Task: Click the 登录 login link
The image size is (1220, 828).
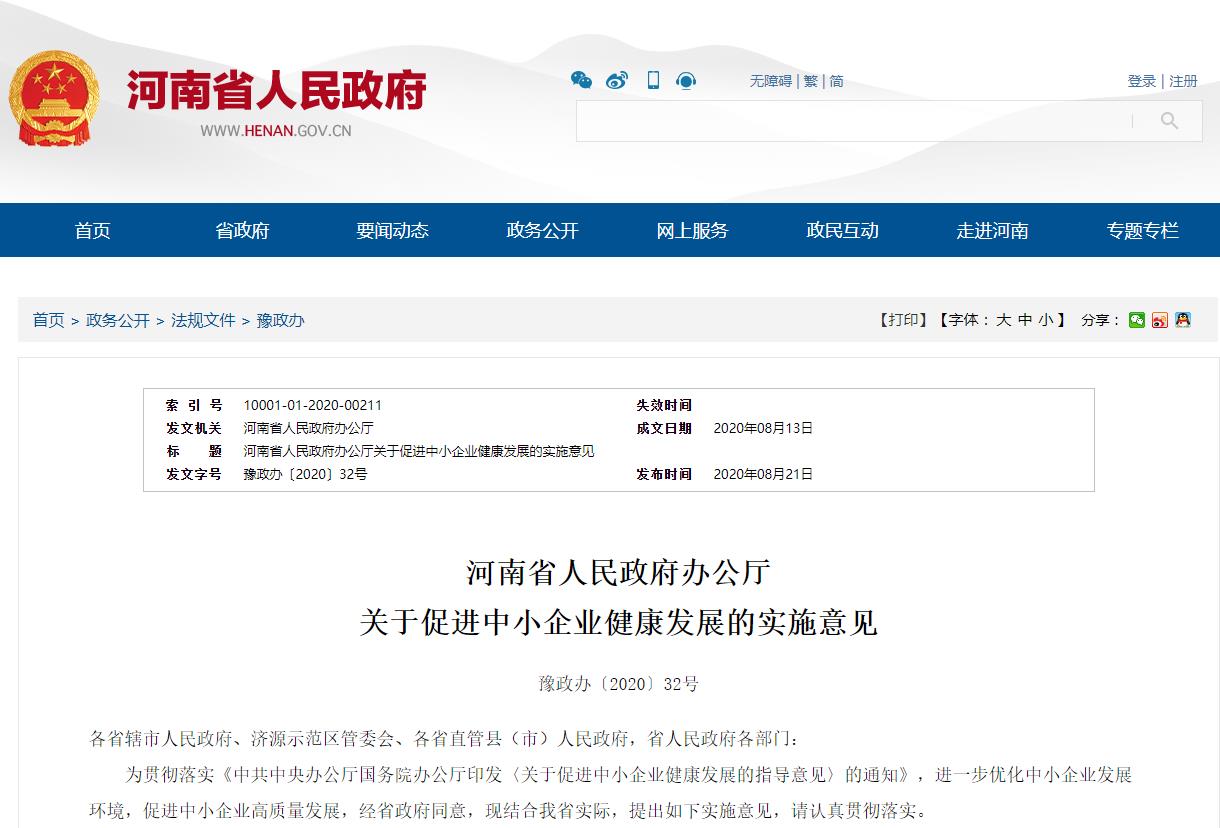Action: [1142, 81]
